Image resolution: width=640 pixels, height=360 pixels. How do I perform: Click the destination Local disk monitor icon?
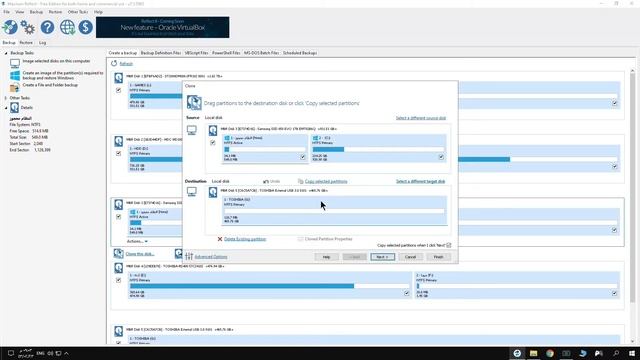click(x=191, y=191)
